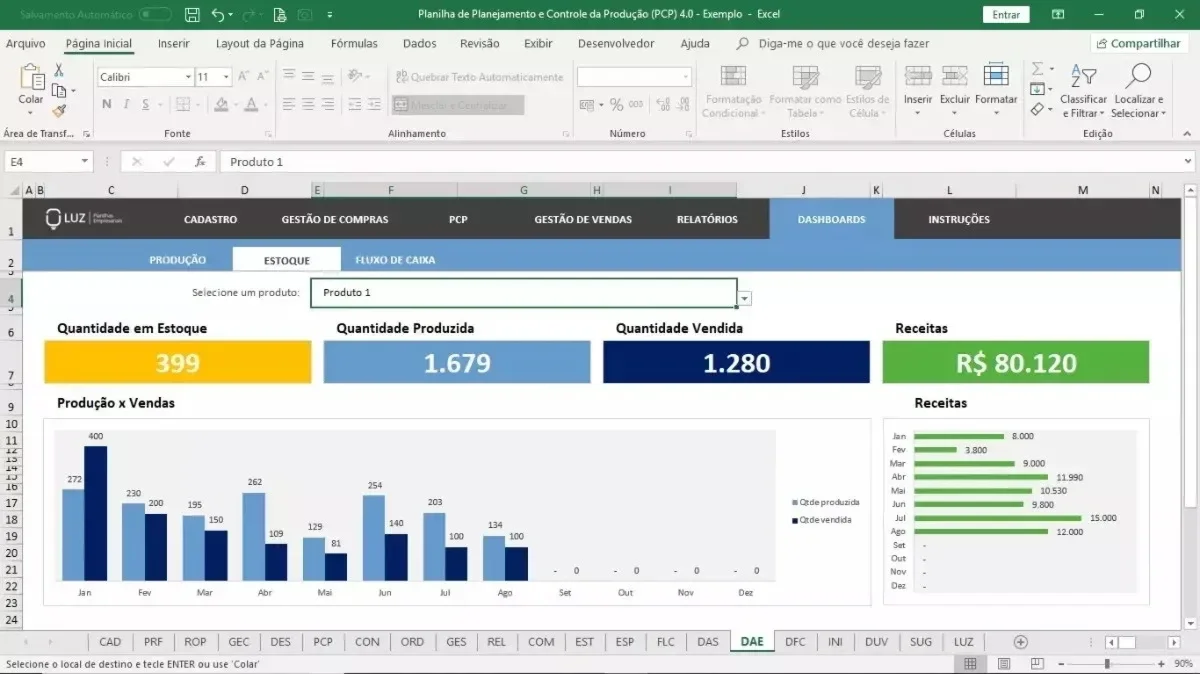Image resolution: width=1200 pixels, height=674 pixels.
Task: Toggle the Negrito bold formatting button
Action: pyautogui.click(x=107, y=104)
